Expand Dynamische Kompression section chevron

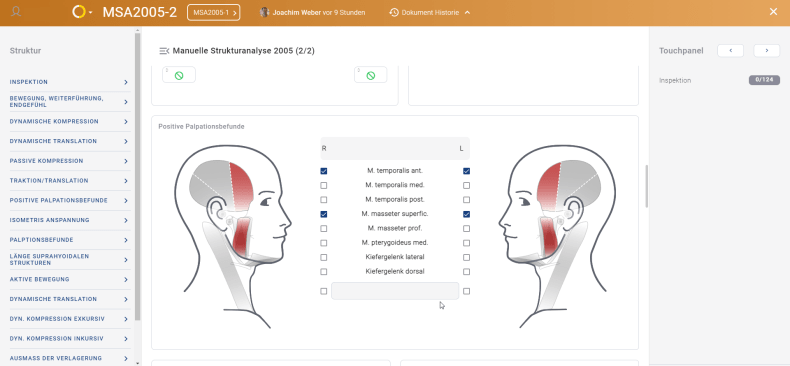coord(125,122)
